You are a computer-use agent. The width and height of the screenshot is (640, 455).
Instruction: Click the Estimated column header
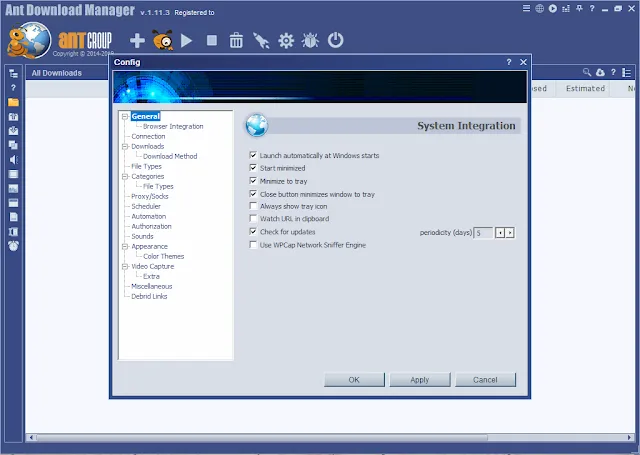click(x=585, y=89)
